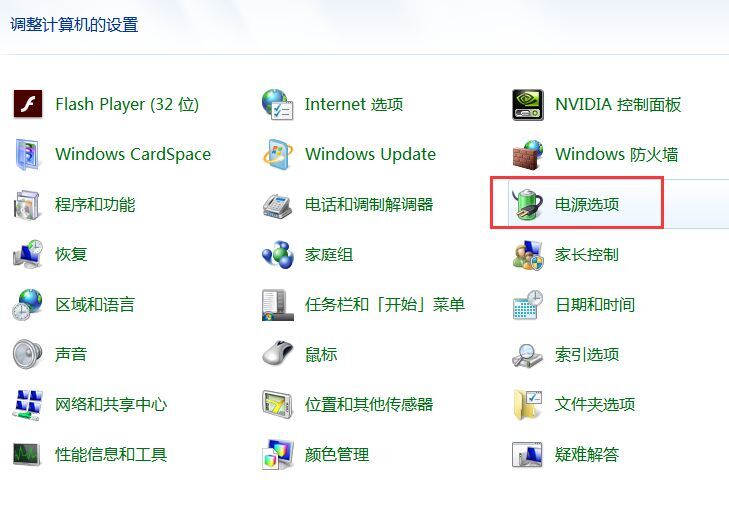729x507 pixels.
Task: Open 鼠标 text link
Action: pos(321,354)
